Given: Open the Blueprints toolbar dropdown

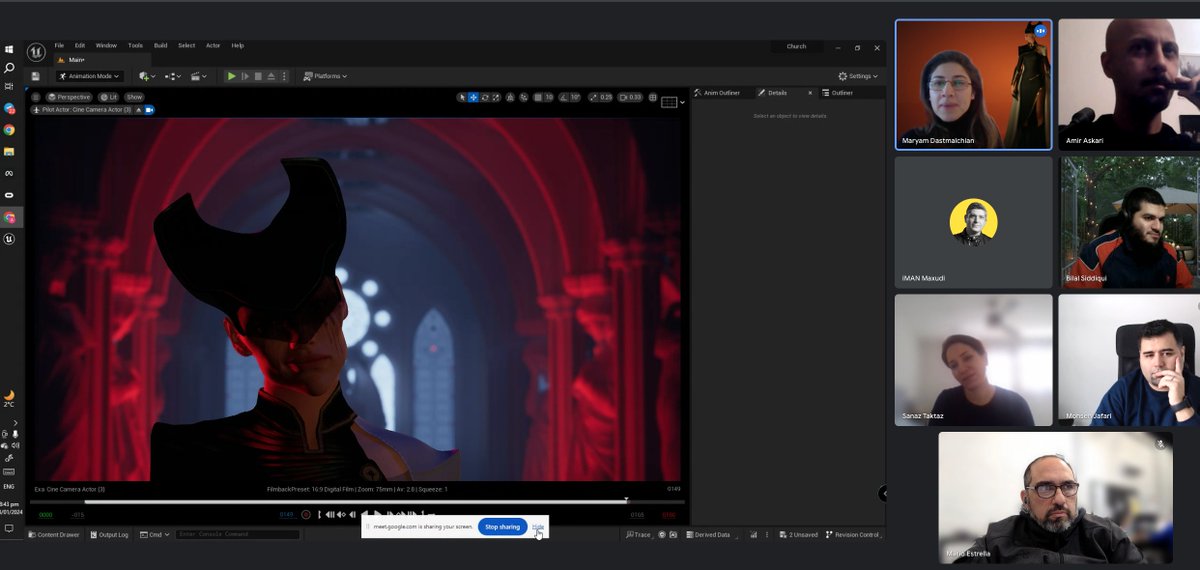Looking at the screenshot, I should [x=172, y=76].
